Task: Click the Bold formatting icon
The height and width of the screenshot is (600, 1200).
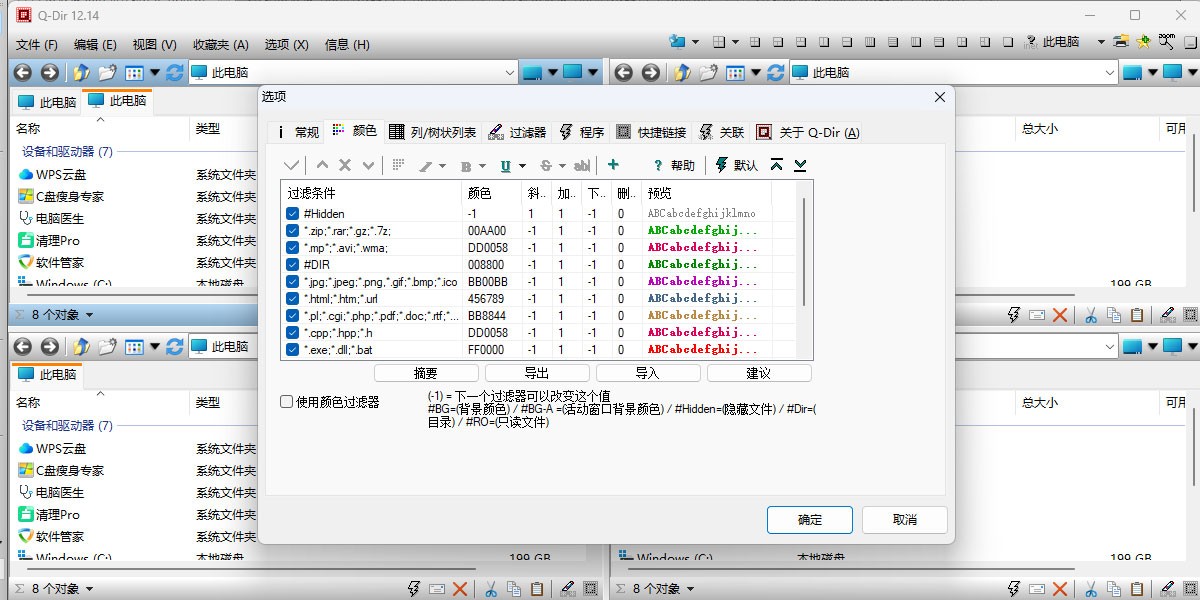Action: [466, 165]
